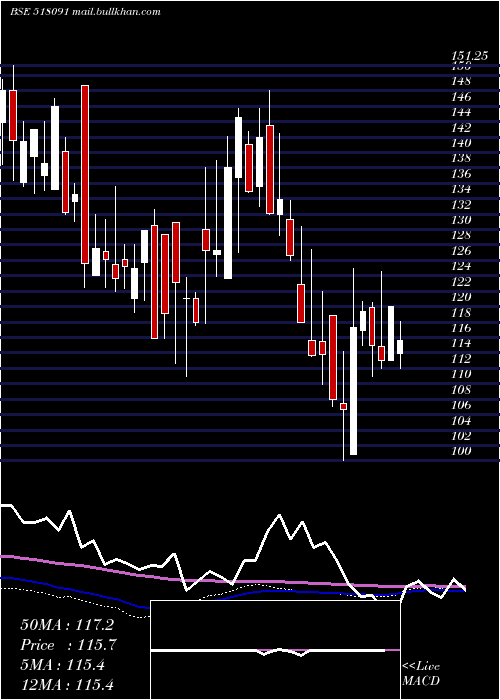Click the 144 price axis label
500x700 pixels.
pos(461,112)
